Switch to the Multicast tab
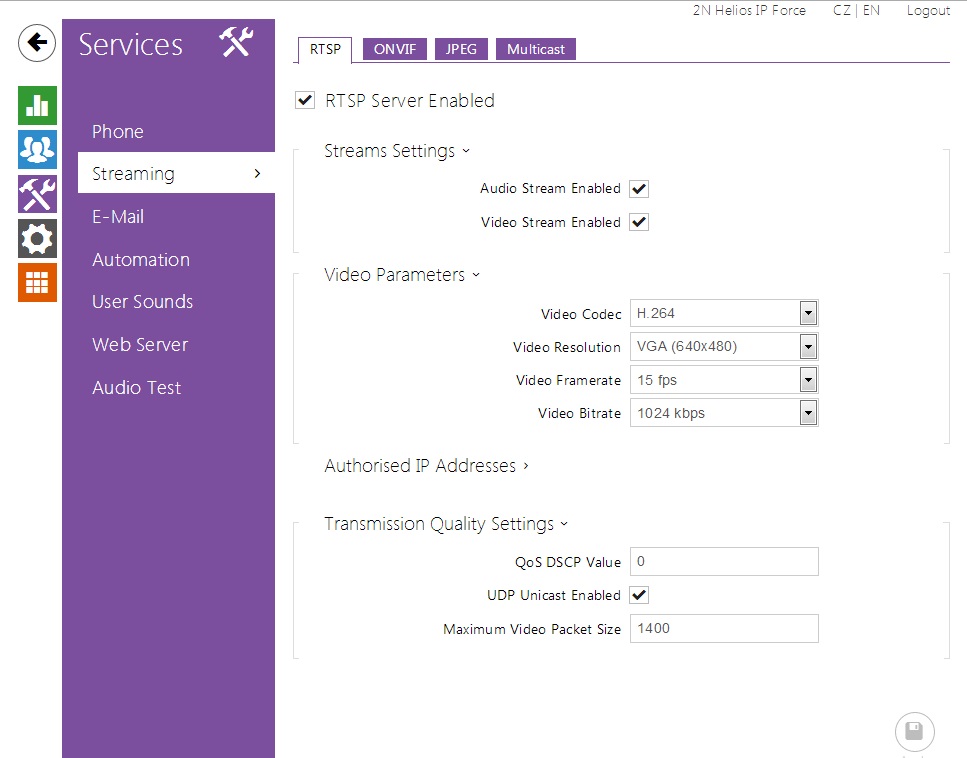 coord(535,49)
